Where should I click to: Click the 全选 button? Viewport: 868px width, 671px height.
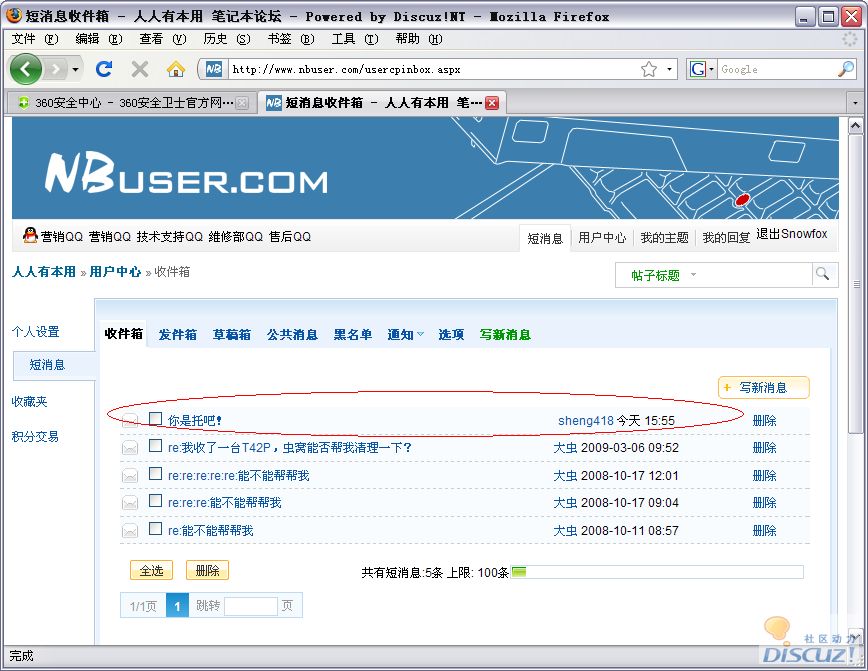coord(151,570)
